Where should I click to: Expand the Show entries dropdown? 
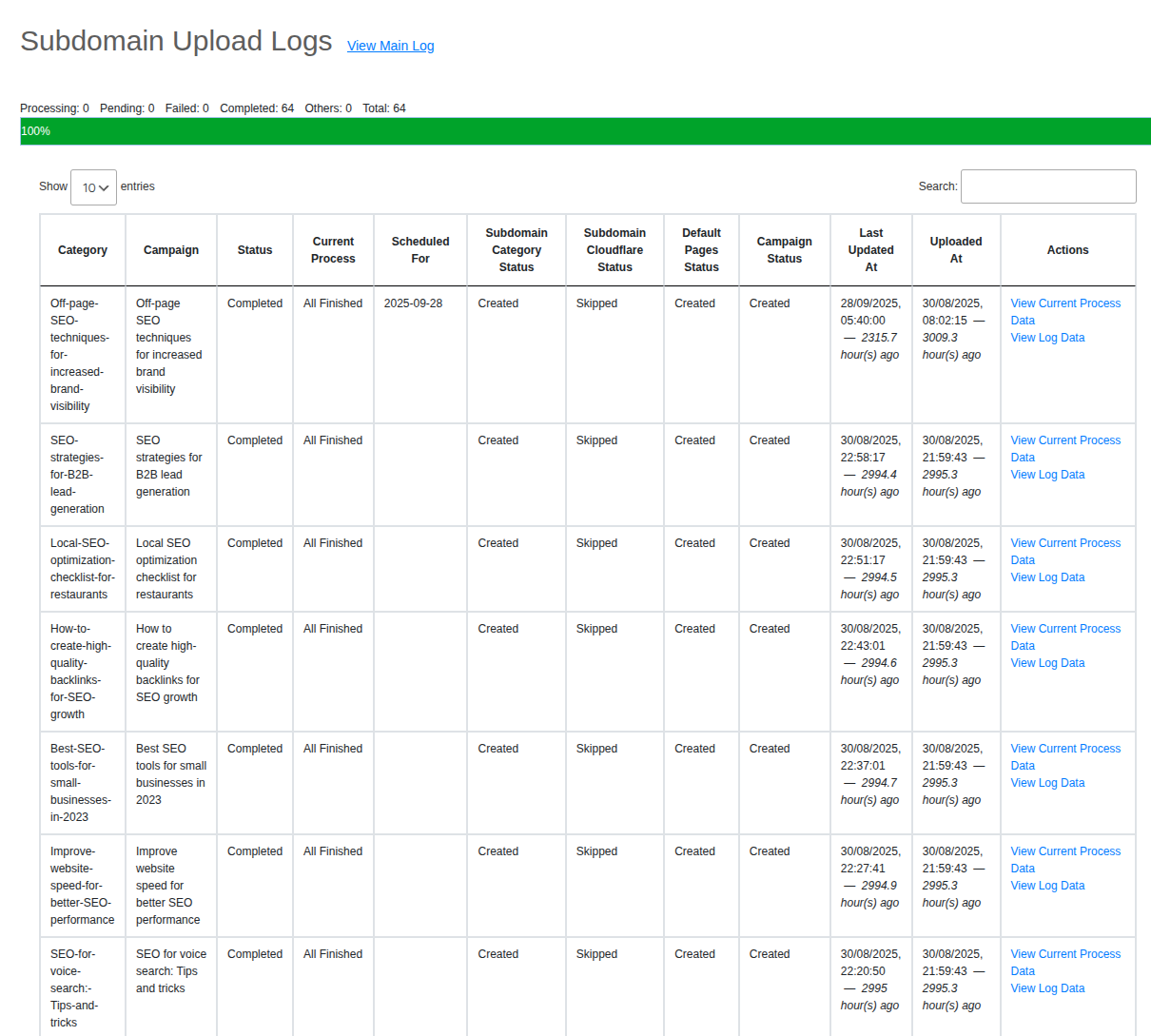[93, 187]
